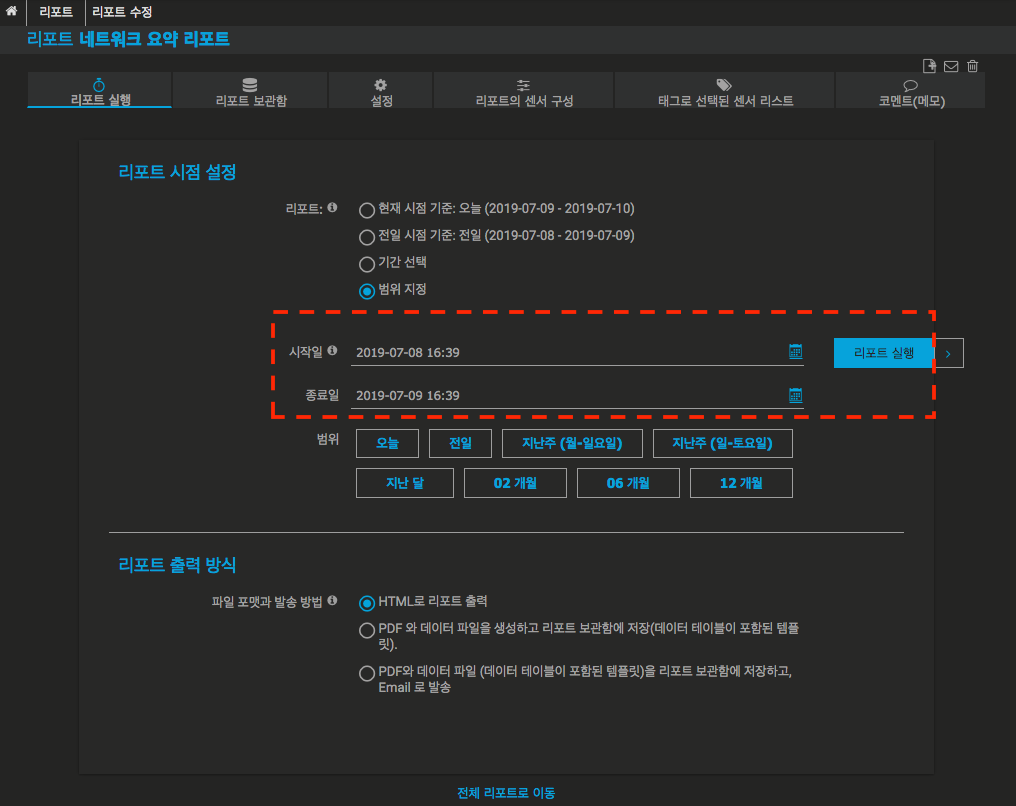Open the 종료일 calendar picker icon
This screenshot has height=806, width=1016.
pyautogui.click(x=795, y=395)
